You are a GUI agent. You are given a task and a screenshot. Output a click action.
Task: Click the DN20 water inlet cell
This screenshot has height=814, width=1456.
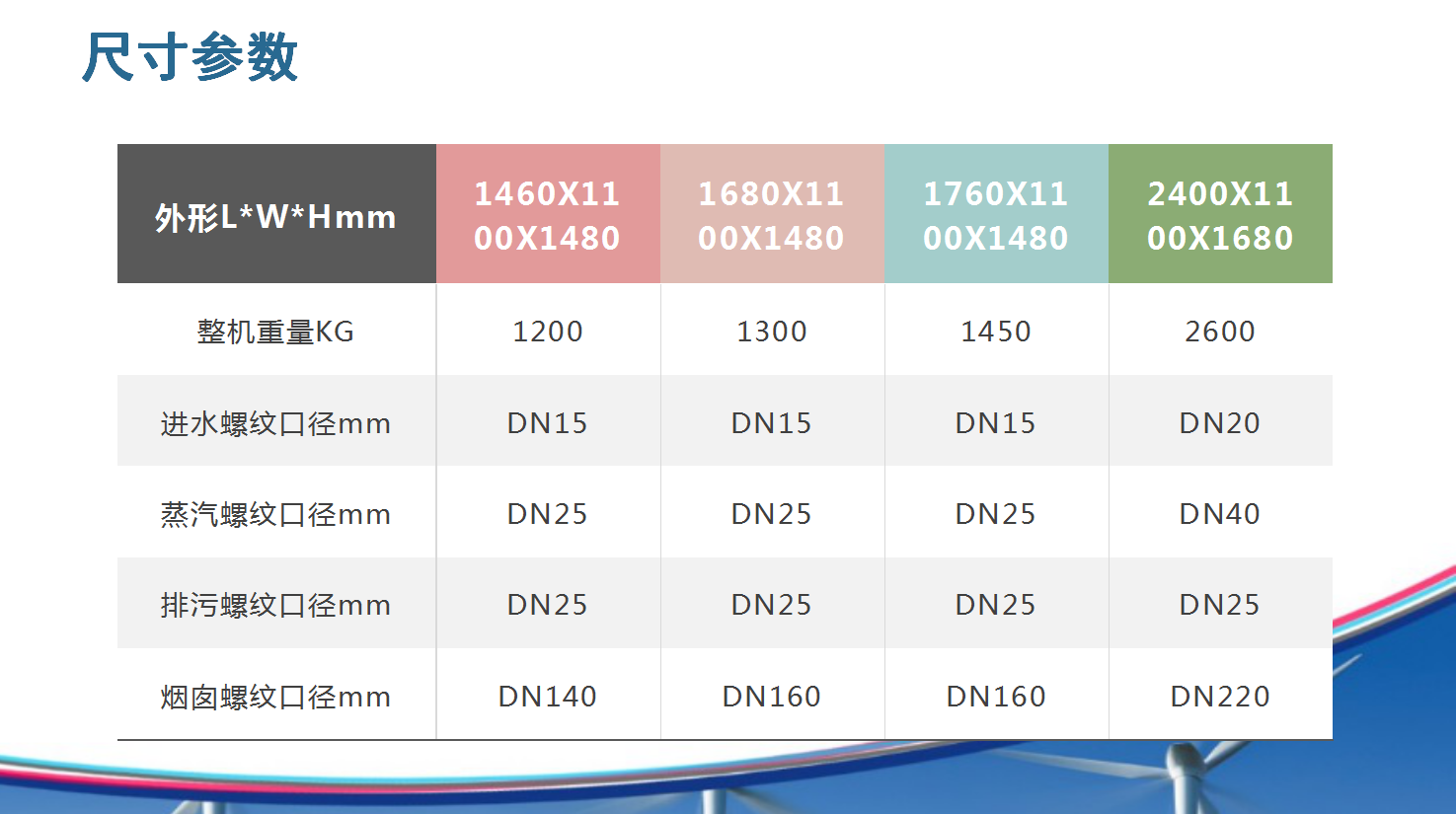tap(1220, 423)
